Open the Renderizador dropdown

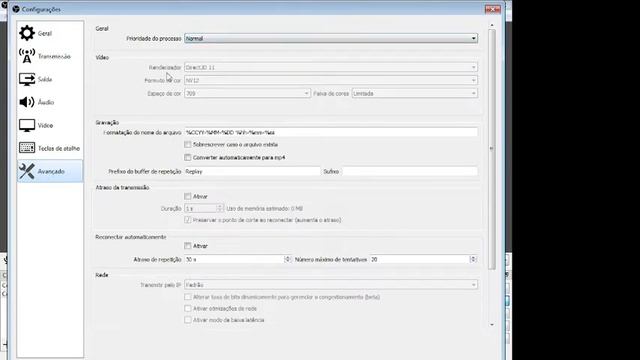click(x=331, y=67)
